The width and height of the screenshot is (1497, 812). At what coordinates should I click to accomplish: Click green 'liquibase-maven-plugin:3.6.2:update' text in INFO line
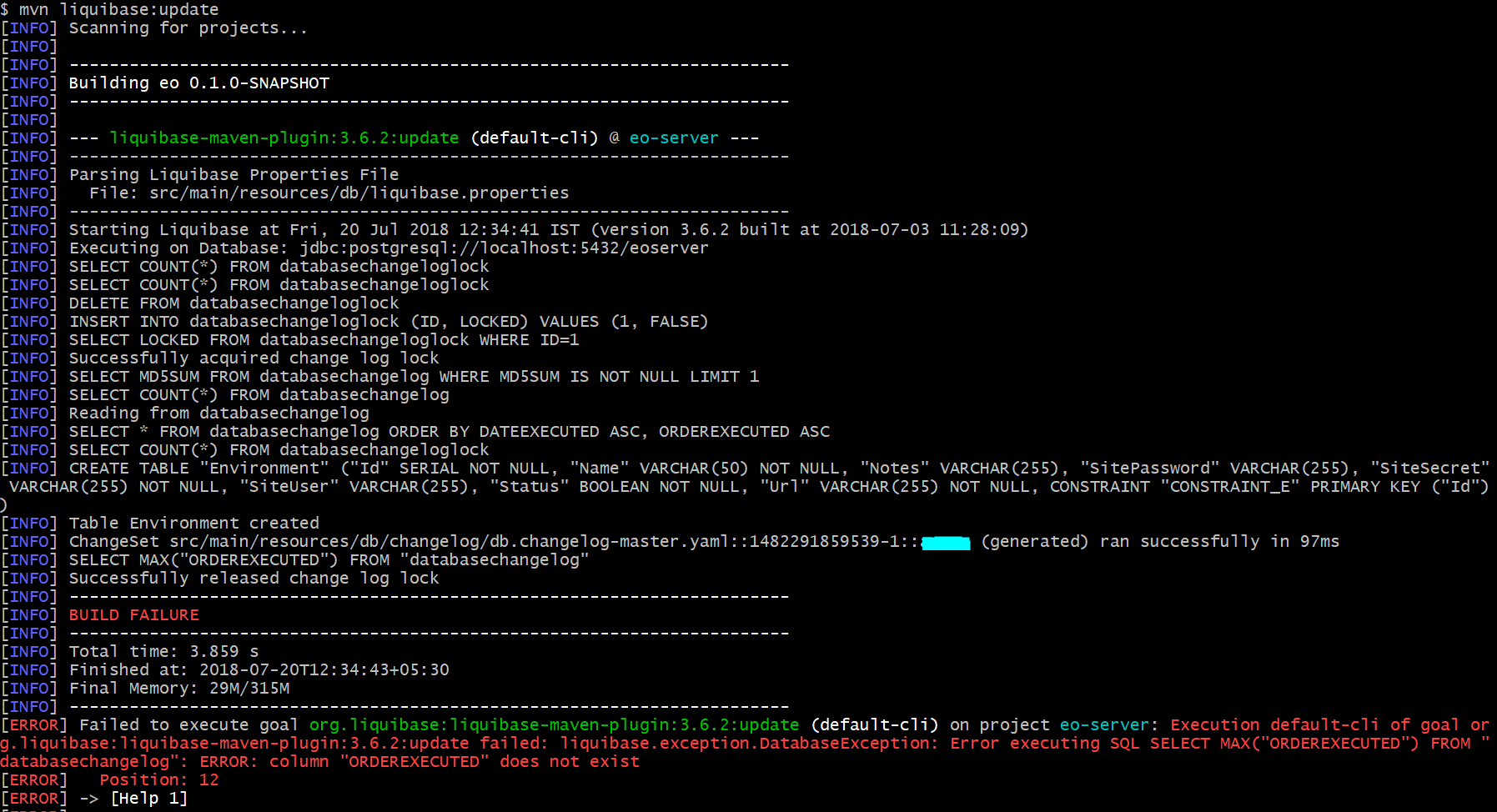284,138
